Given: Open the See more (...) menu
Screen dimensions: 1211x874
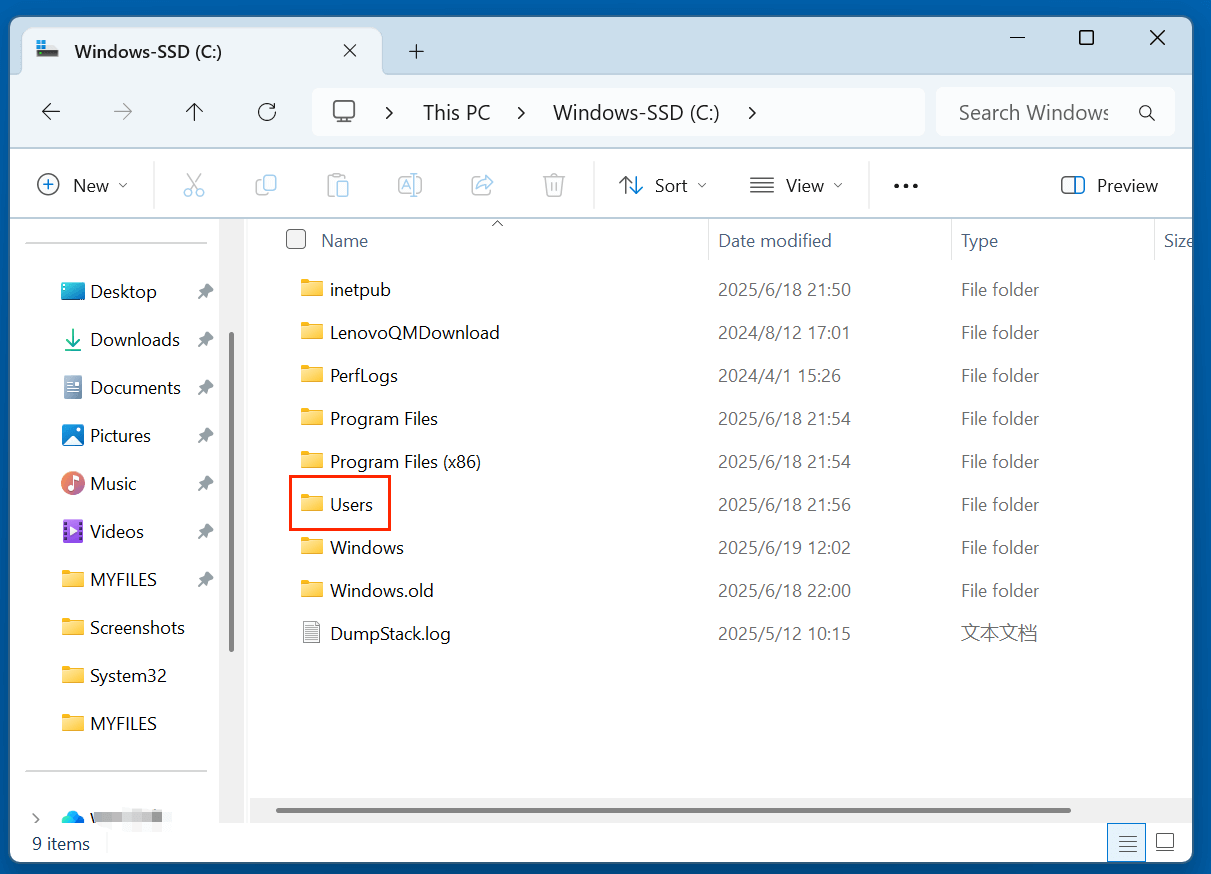Looking at the screenshot, I should (905, 185).
